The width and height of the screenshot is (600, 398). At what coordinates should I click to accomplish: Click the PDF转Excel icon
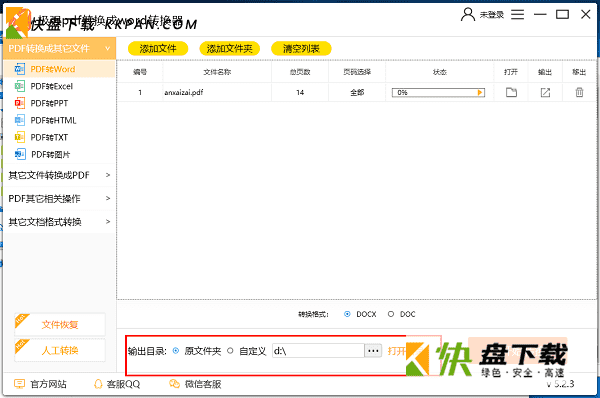click(20, 86)
